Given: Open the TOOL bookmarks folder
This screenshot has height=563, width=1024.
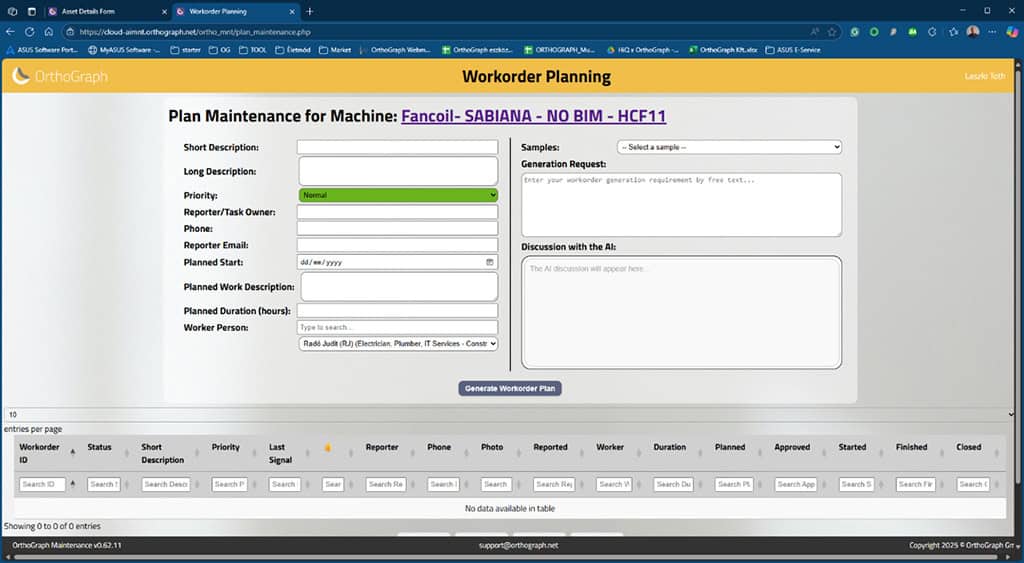Looking at the screenshot, I should click(253, 50).
